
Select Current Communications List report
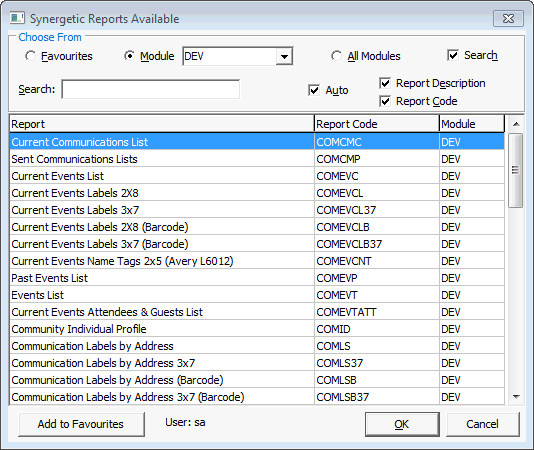162,142
